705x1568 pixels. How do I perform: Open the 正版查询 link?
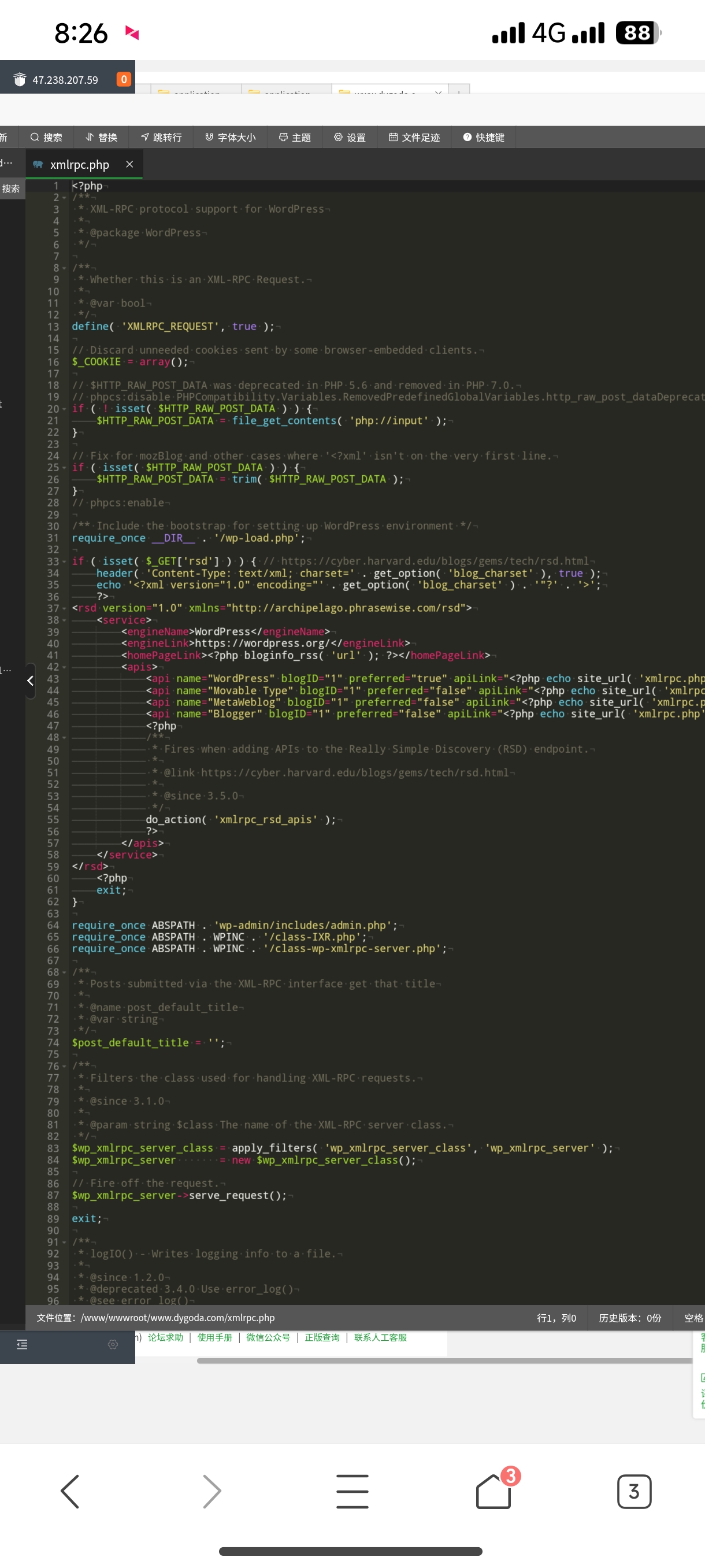[322, 1337]
